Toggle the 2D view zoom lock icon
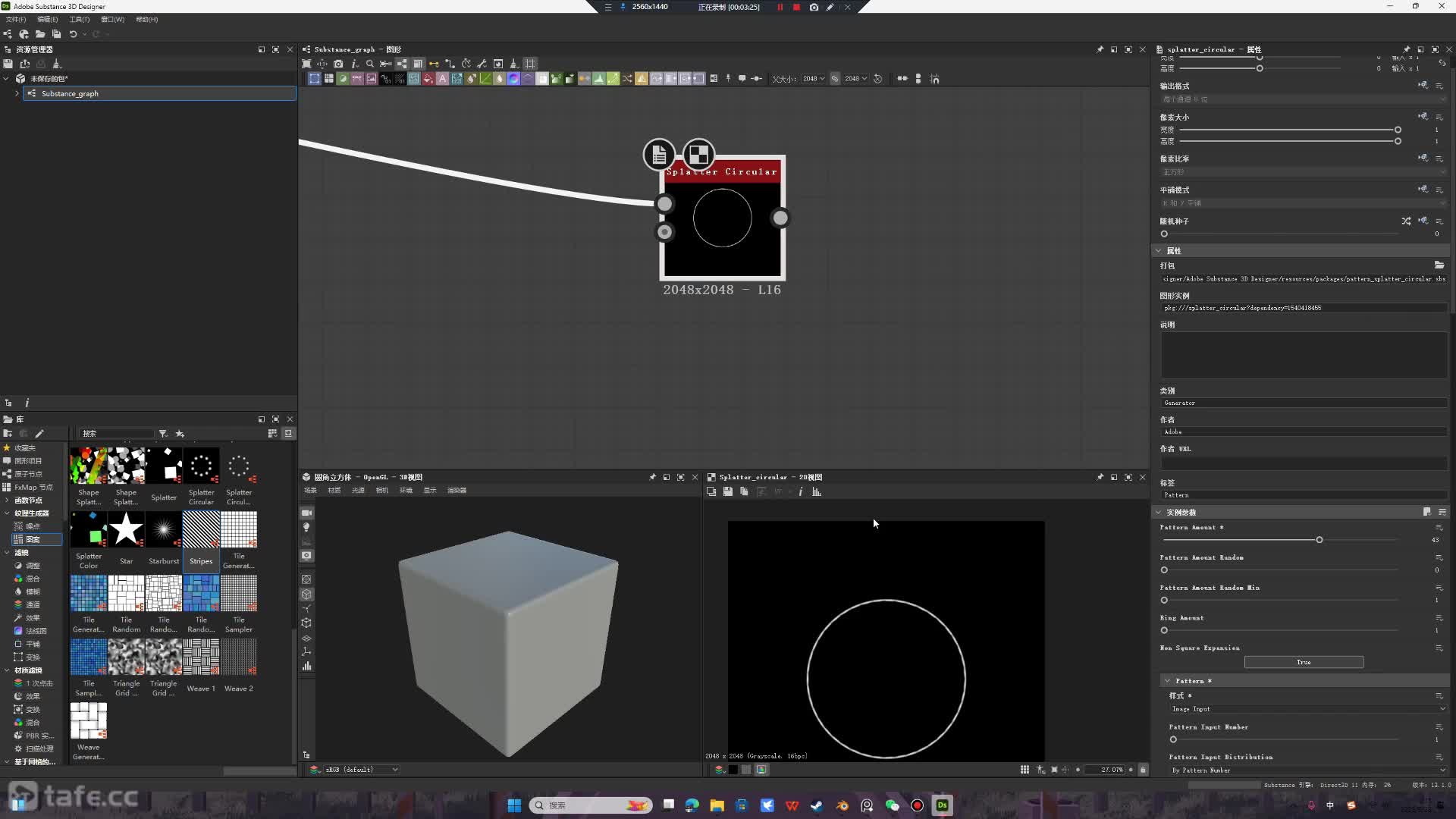The width and height of the screenshot is (1456, 819). point(1143,770)
